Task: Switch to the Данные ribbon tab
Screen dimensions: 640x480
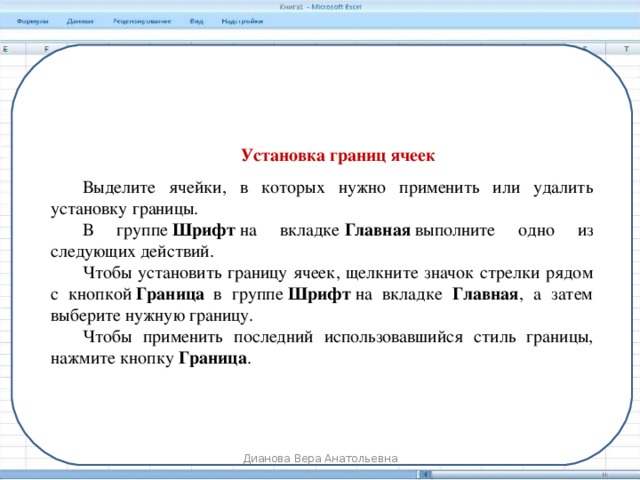Action: tap(80, 21)
